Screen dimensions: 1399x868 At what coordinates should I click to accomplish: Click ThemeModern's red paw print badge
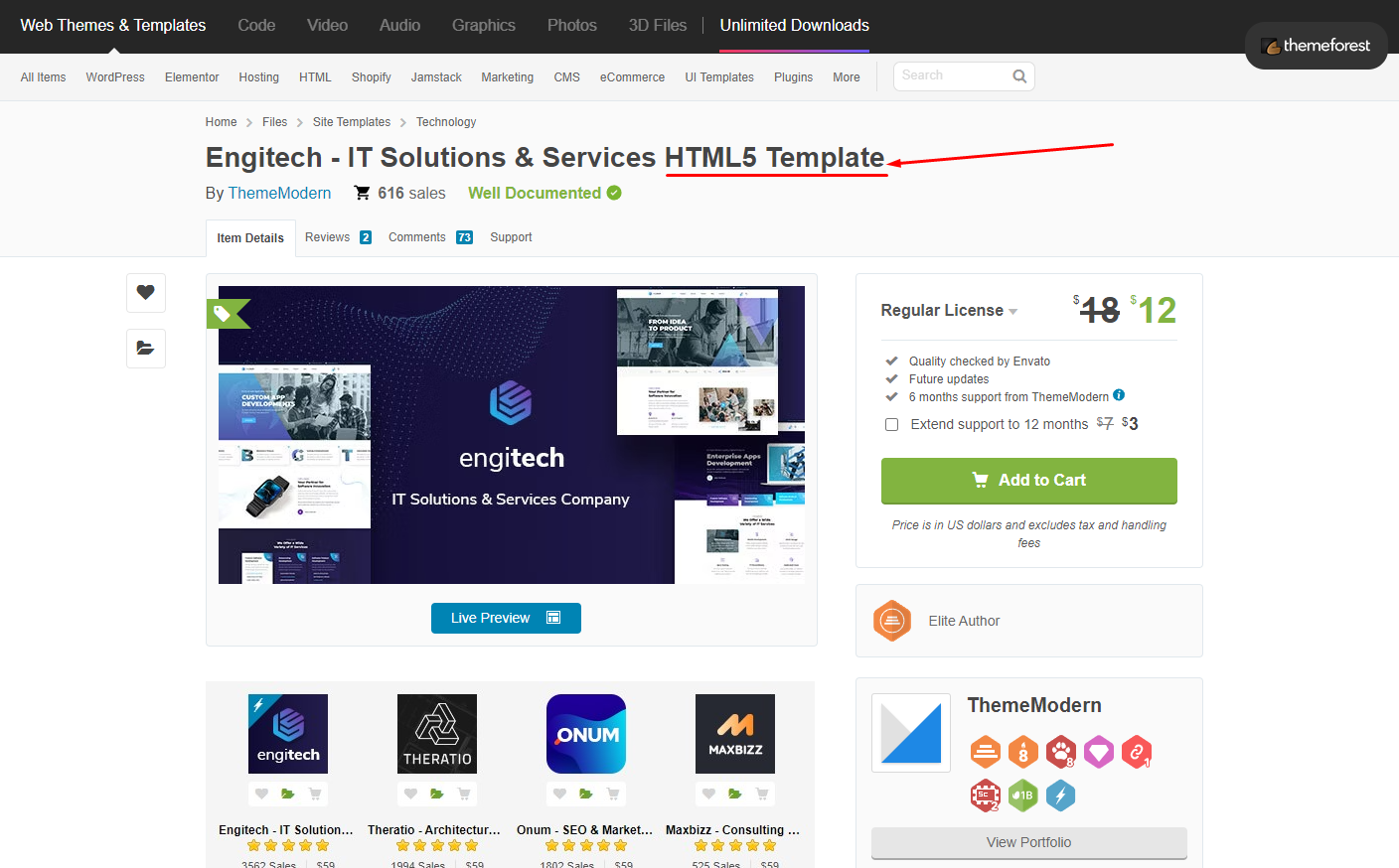(x=1061, y=752)
